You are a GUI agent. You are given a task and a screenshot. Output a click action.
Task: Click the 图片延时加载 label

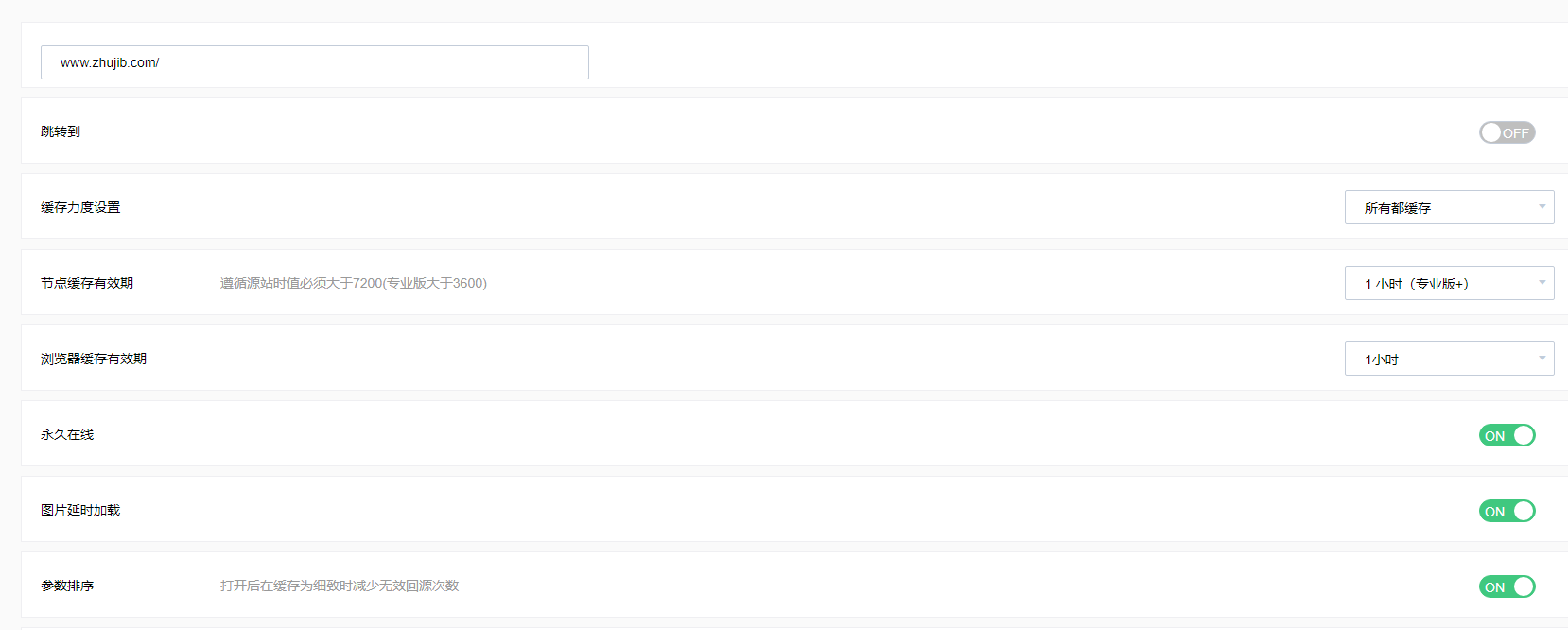pos(80,510)
